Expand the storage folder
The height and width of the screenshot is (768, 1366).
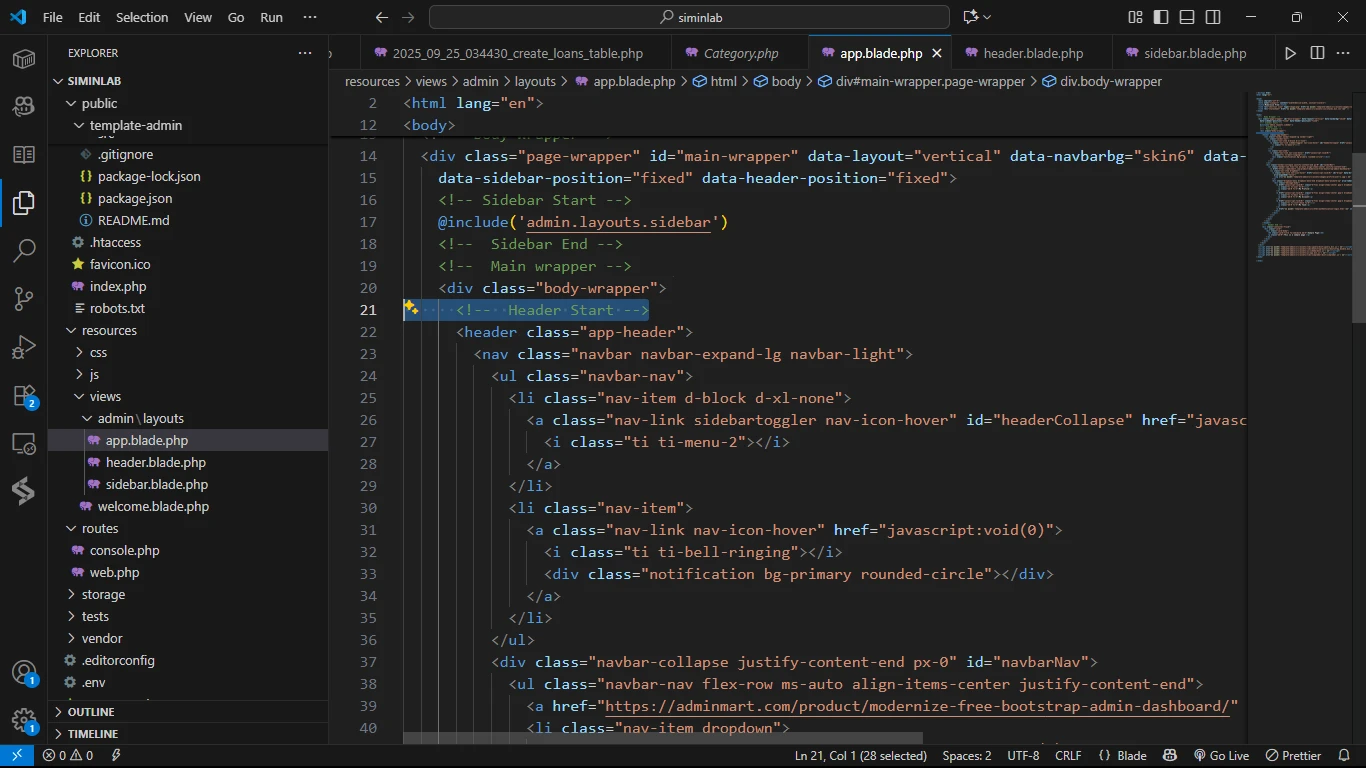103,594
